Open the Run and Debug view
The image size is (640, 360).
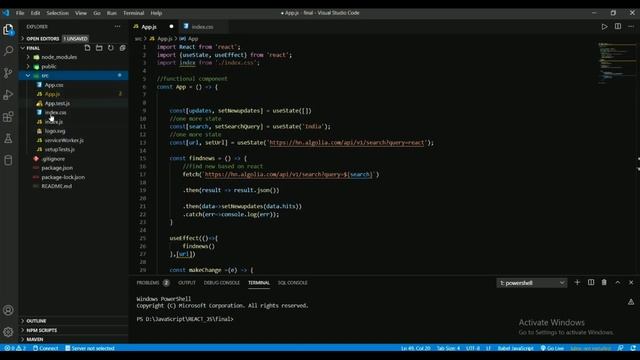8,95
